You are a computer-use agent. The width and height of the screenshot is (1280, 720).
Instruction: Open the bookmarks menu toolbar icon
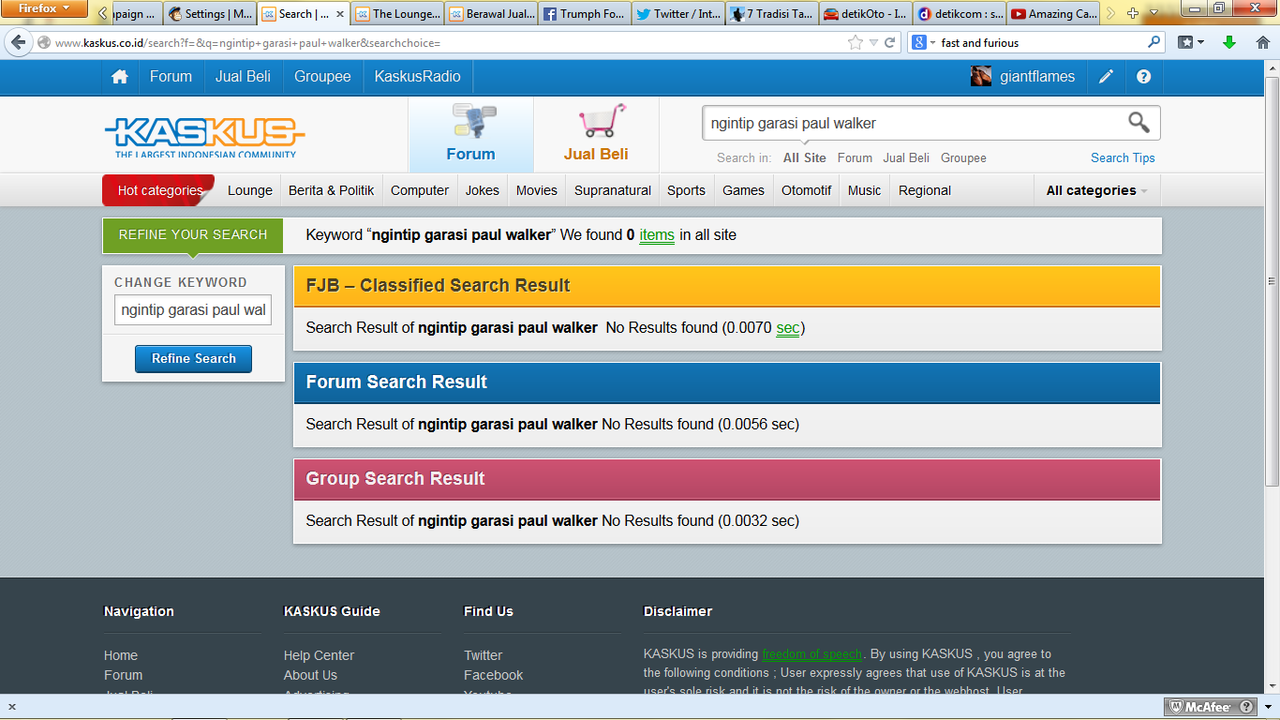(x=1190, y=43)
